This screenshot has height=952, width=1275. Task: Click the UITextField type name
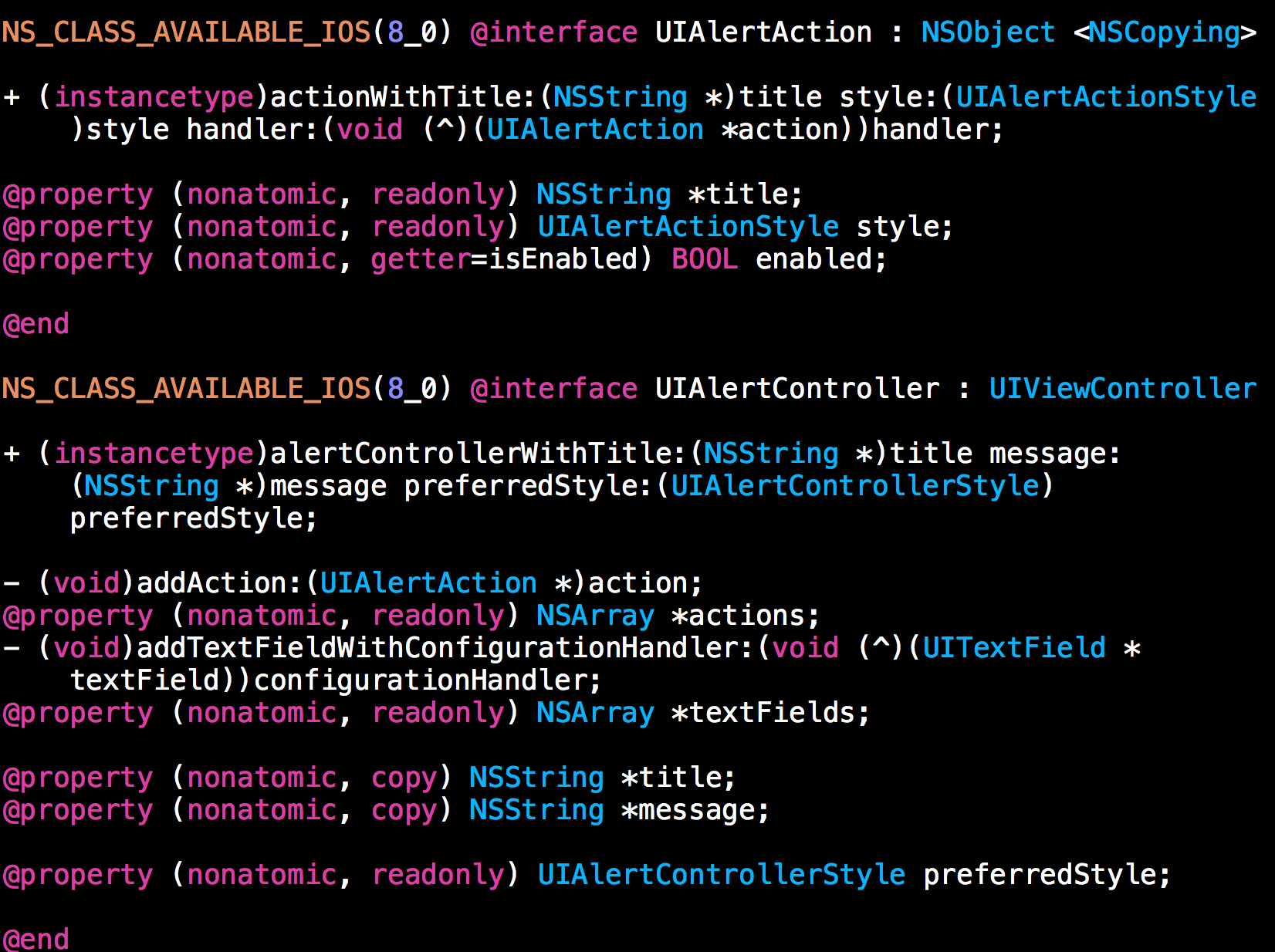point(1014,648)
